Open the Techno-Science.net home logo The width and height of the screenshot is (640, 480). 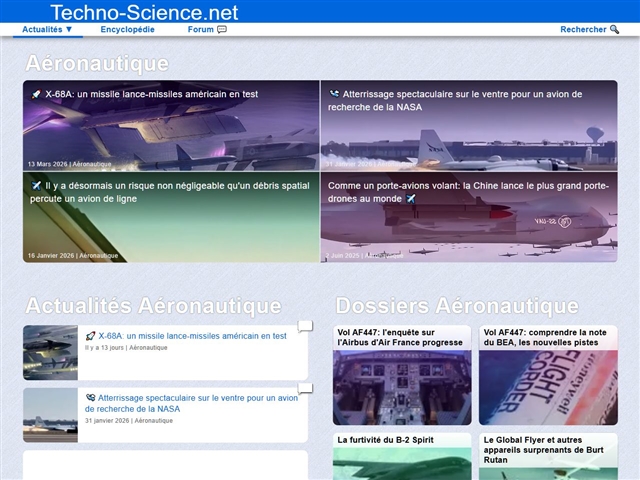[x=144, y=12]
